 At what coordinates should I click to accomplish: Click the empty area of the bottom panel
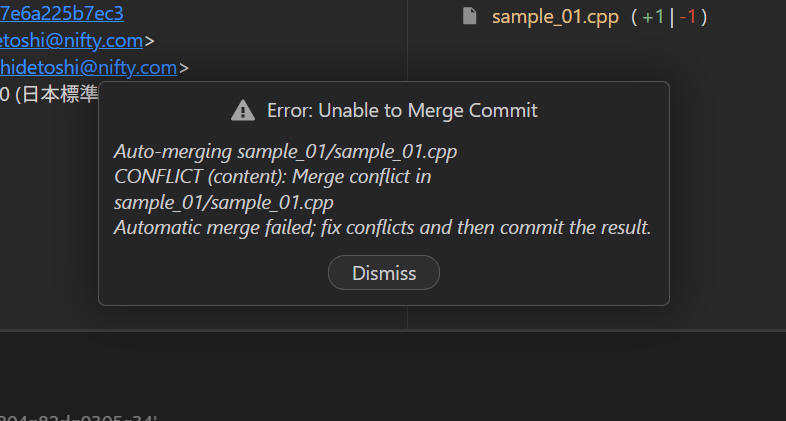pyautogui.click(x=400, y=375)
